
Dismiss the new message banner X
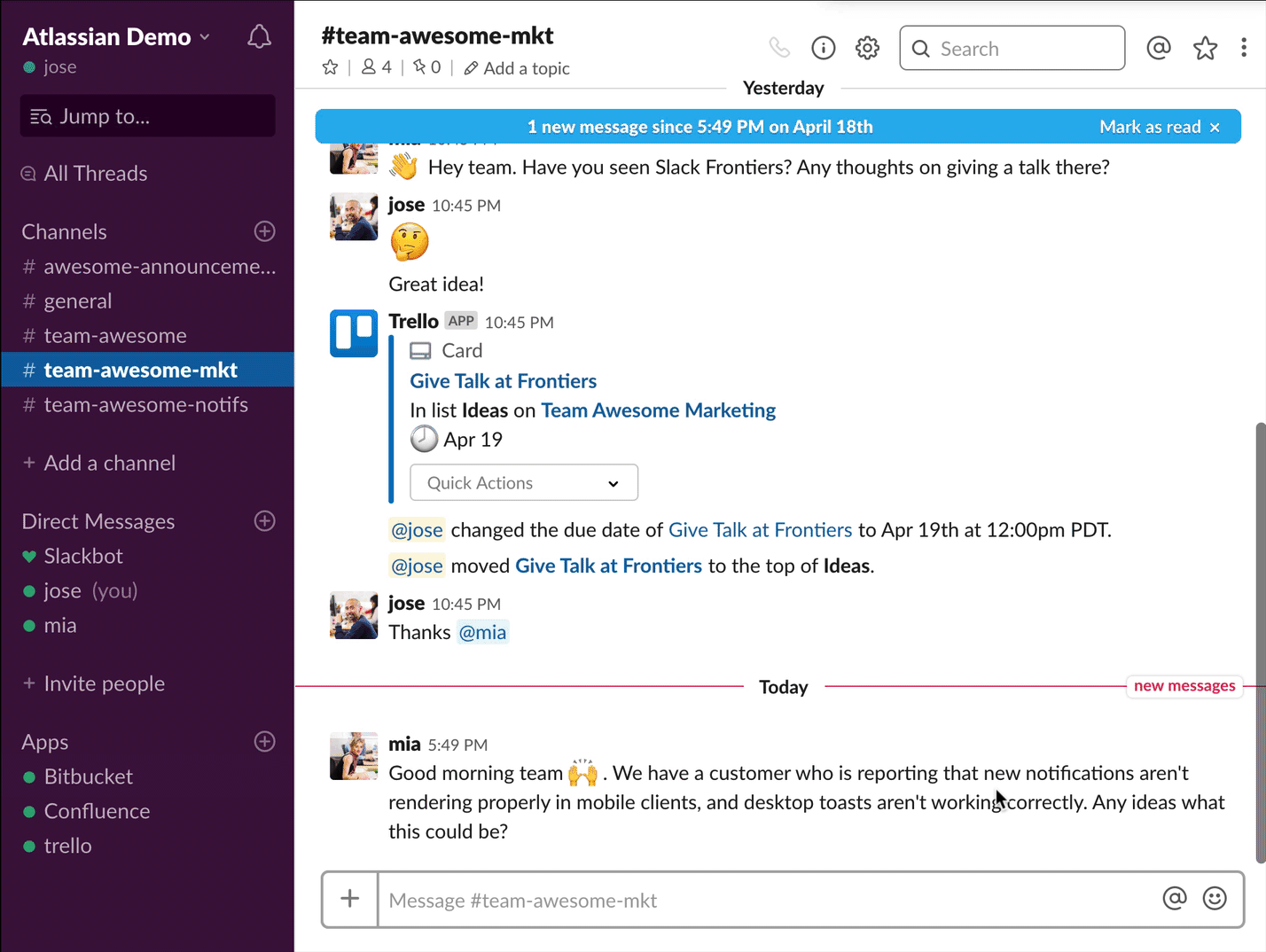[1215, 128]
